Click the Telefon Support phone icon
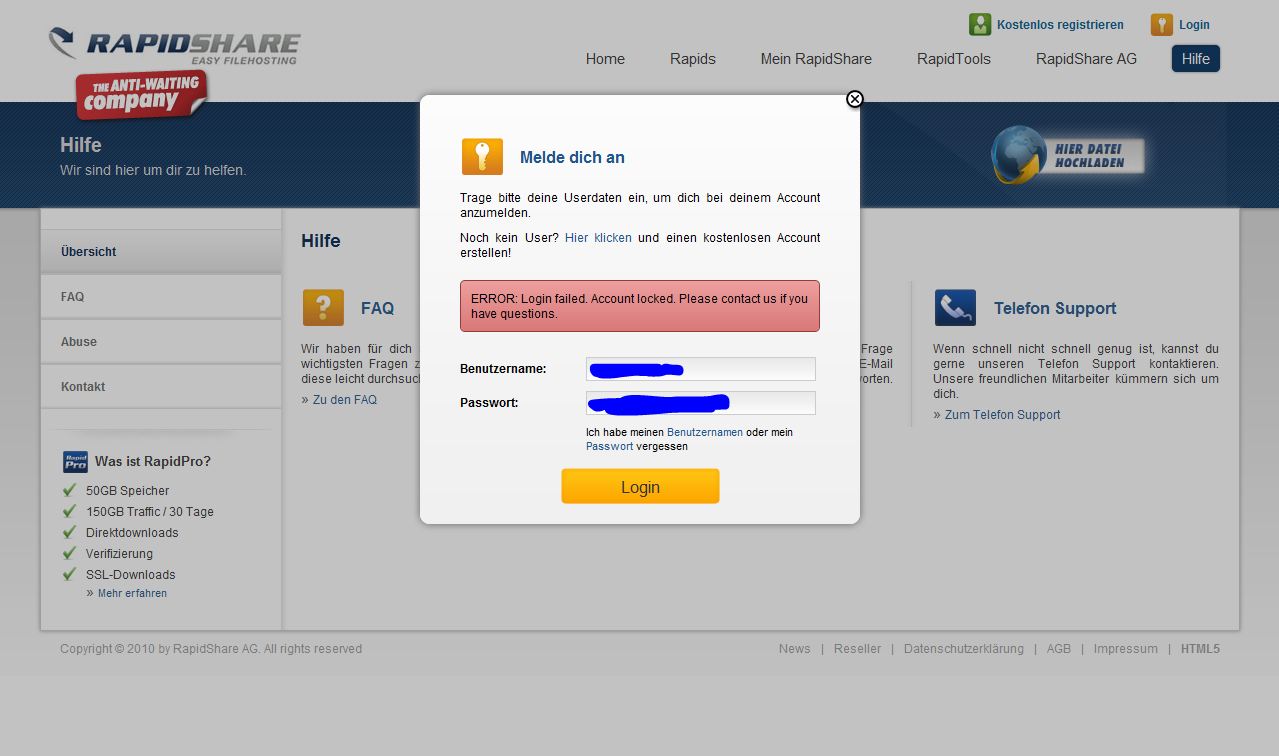 (x=955, y=308)
